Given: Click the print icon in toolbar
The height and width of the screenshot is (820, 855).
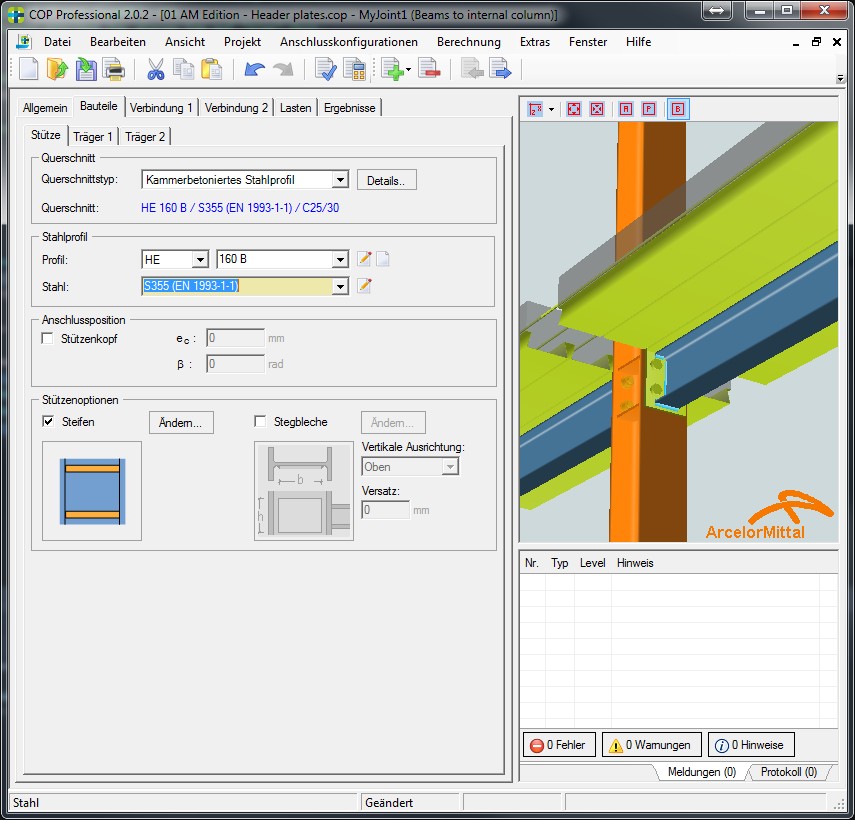Looking at the screenshot, I should (x=113, y=69).
